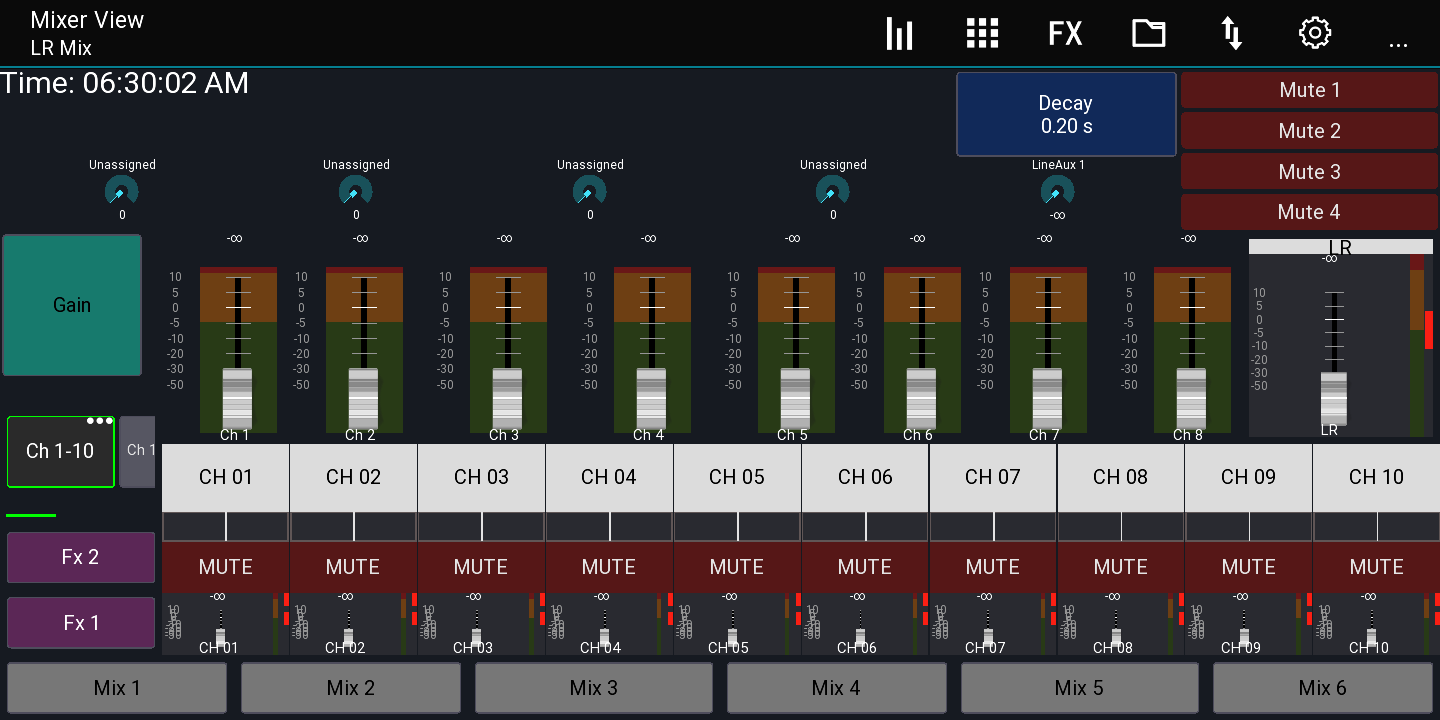Toggle Mute 1 group
Viewport: 1440px width, 720px height.
click(1309, 90)
